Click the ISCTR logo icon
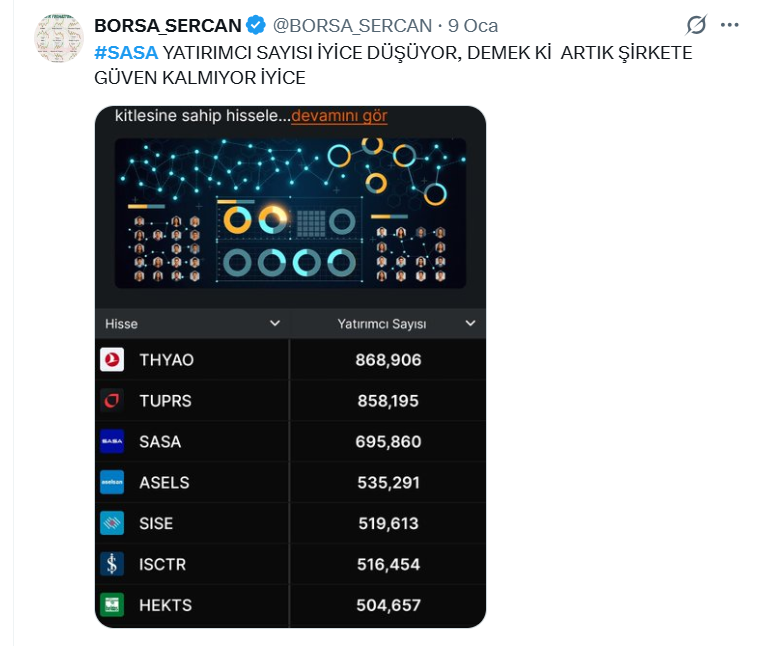This screenshot has width=759, height=646. pyautogui.click(x=112, y=564)
